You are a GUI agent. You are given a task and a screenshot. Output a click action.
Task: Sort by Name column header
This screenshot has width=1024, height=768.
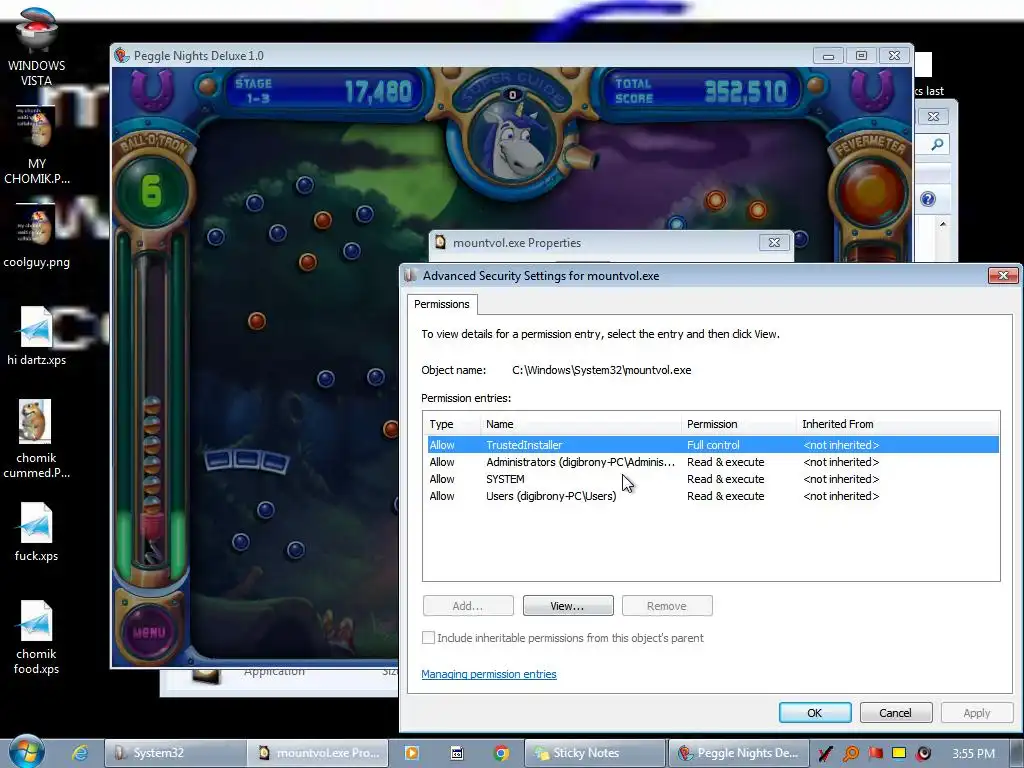tap(580, 424)
